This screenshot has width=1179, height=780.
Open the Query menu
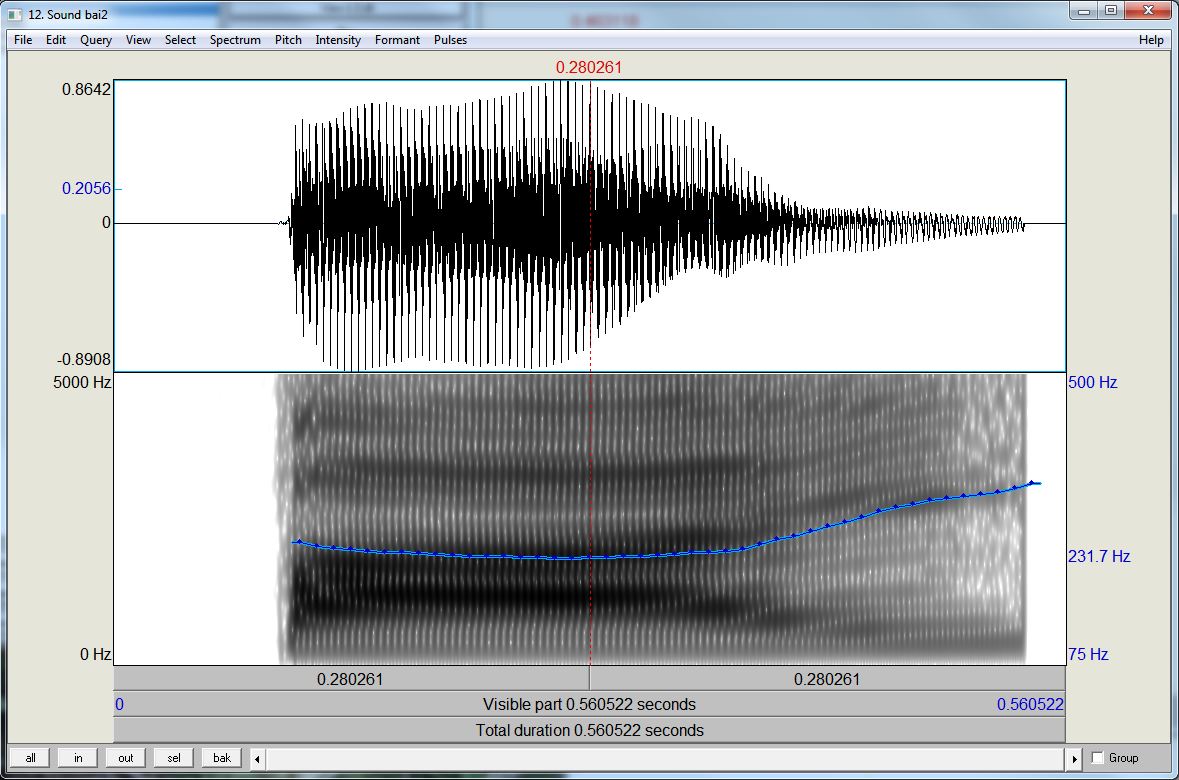click(96, 40)
